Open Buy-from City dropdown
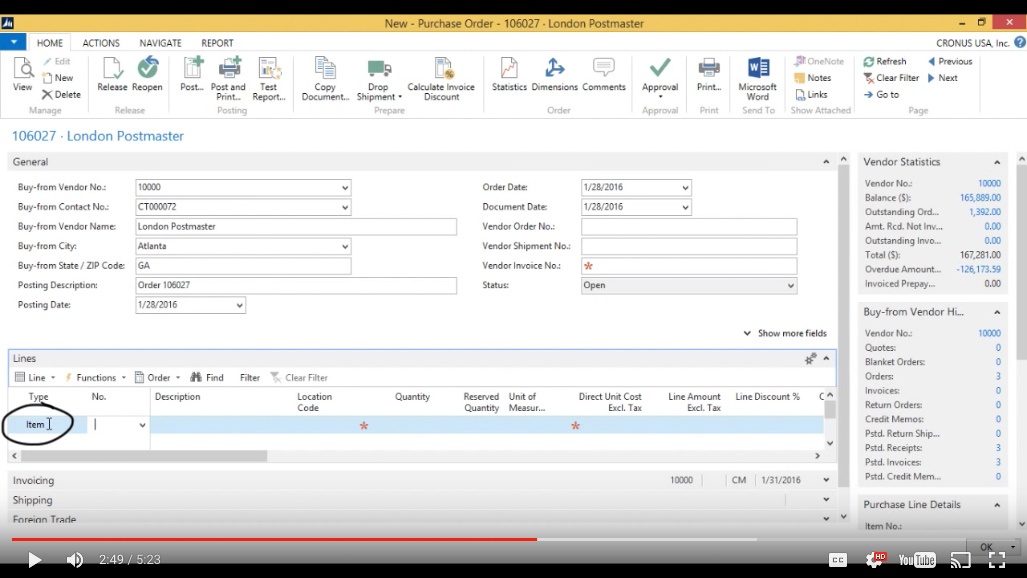The image size is (1027, 578). [x=345, y=246]
